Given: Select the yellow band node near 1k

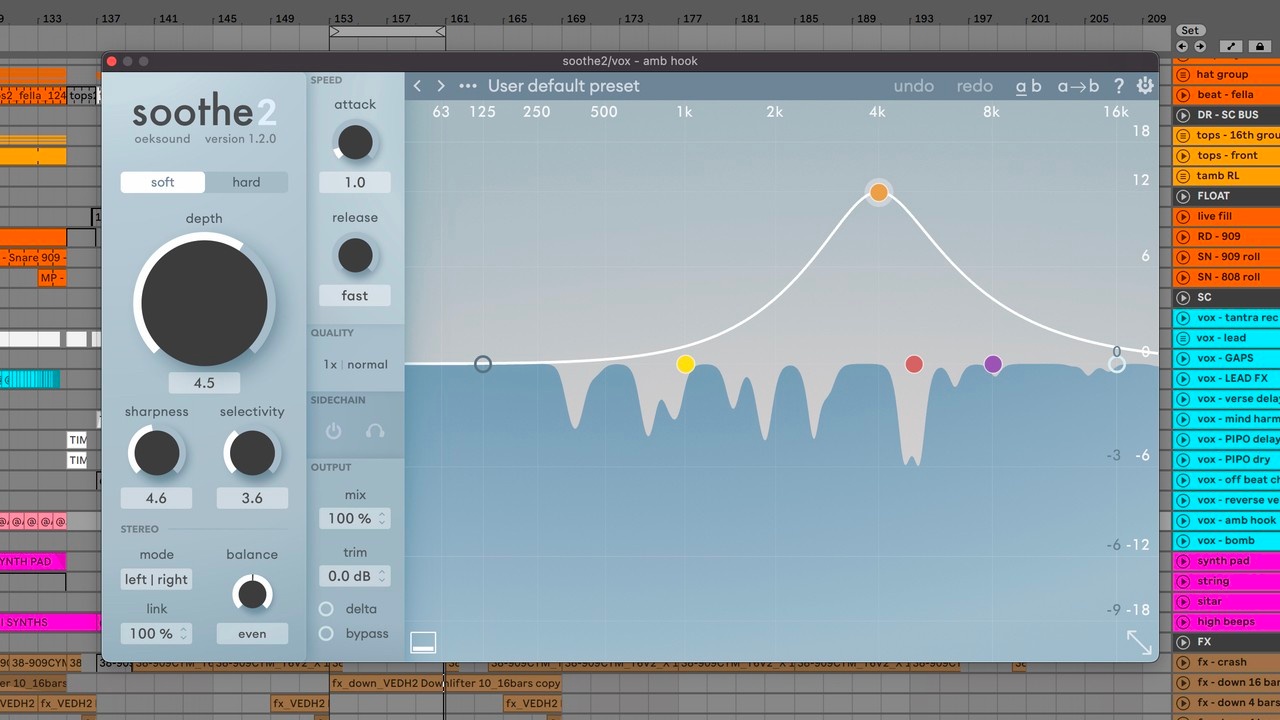Looking at the screenshot, I should 685,364.
